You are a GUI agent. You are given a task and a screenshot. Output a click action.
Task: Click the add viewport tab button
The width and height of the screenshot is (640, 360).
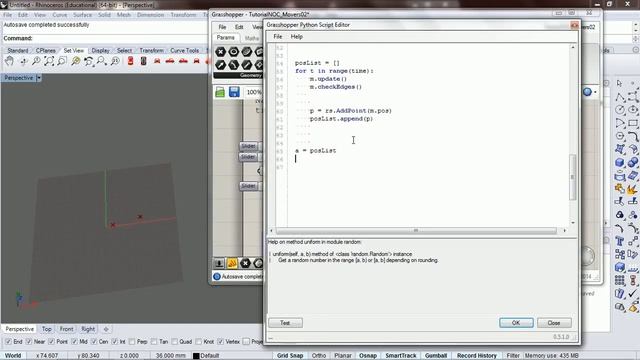point(106,329)
